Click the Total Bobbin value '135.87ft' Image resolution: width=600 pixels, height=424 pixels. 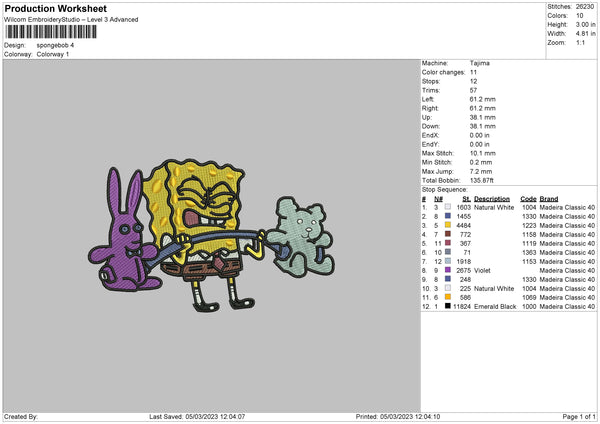pos(482,180)
